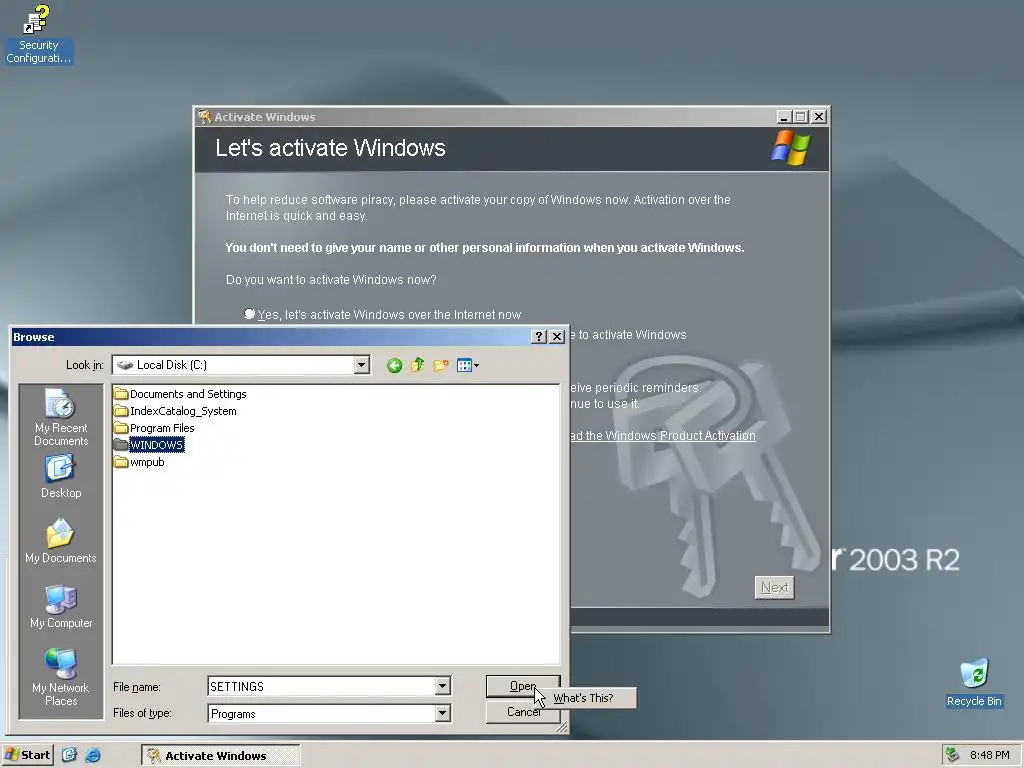
Task: Open the Windows Product Activation link
Action: (x=663, y=436)
